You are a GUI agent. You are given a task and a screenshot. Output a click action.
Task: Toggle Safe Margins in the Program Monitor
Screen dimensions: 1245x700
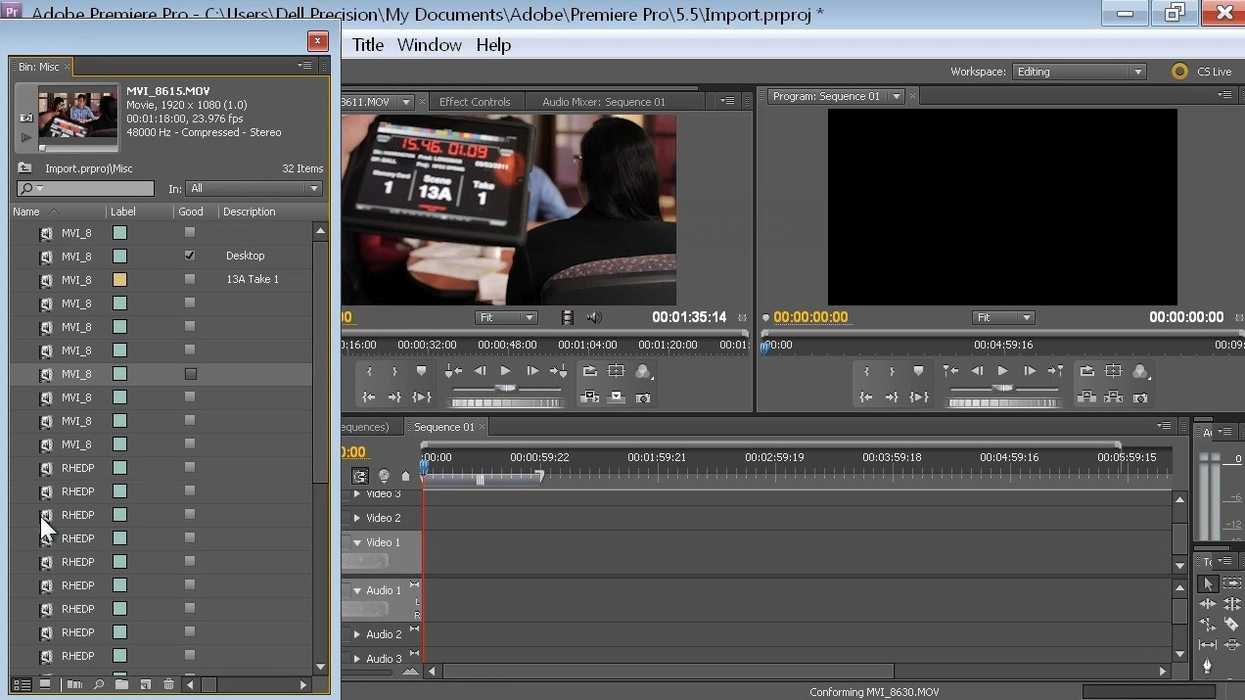click(x=1113, y=371)
